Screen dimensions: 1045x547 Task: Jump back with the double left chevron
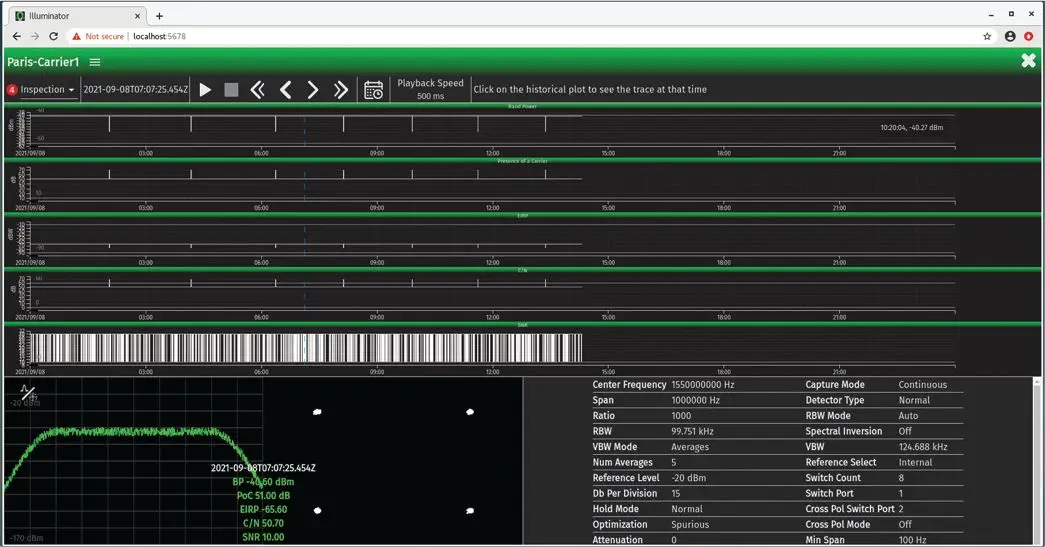[257, 90]
